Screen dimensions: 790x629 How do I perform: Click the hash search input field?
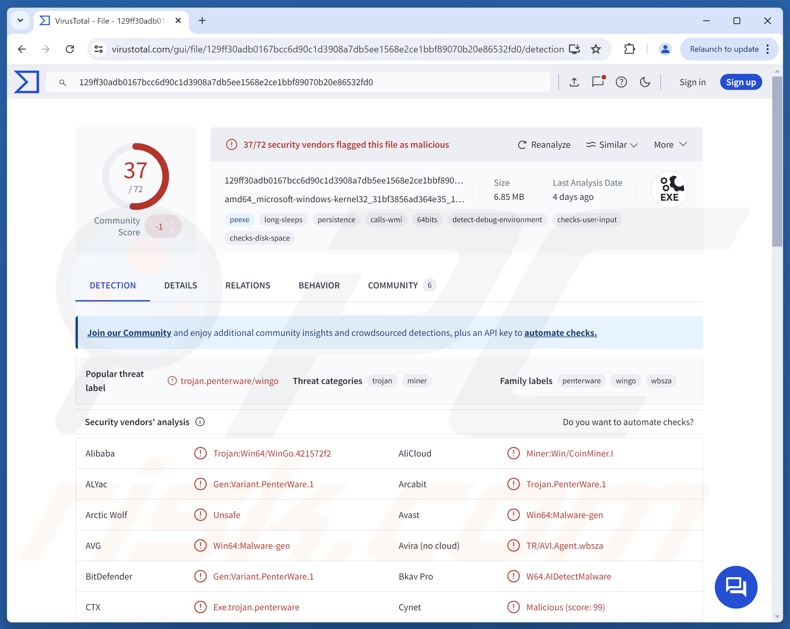pyautogui.click(x=298, y=82)
